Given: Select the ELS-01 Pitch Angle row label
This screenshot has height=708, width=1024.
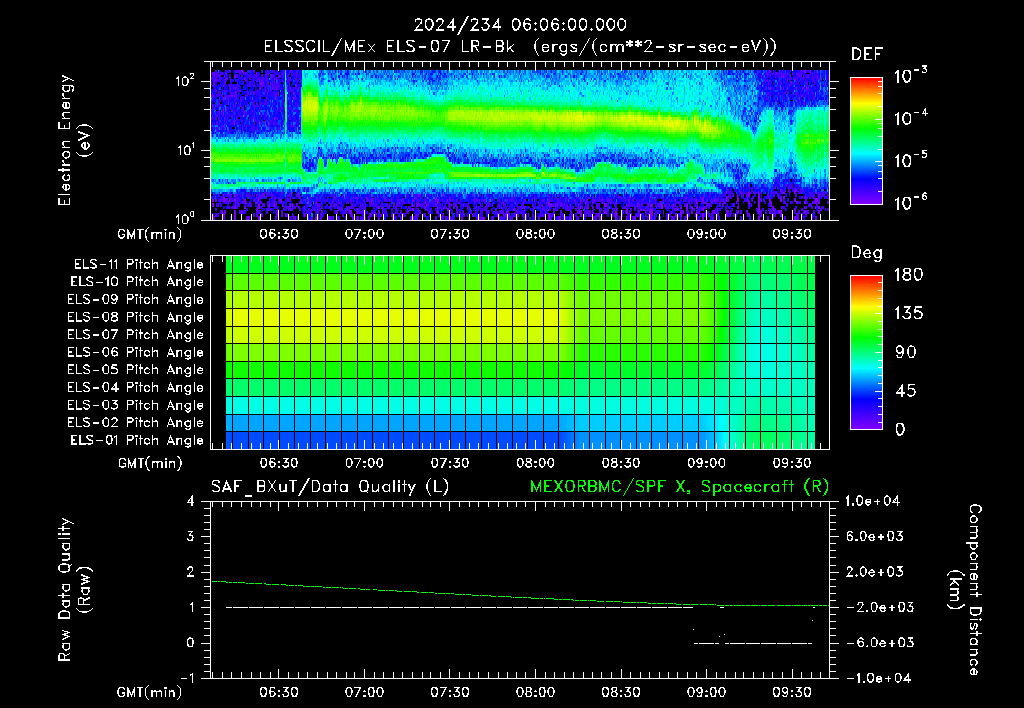Looking at the screenshot, I should pos(137,441).
